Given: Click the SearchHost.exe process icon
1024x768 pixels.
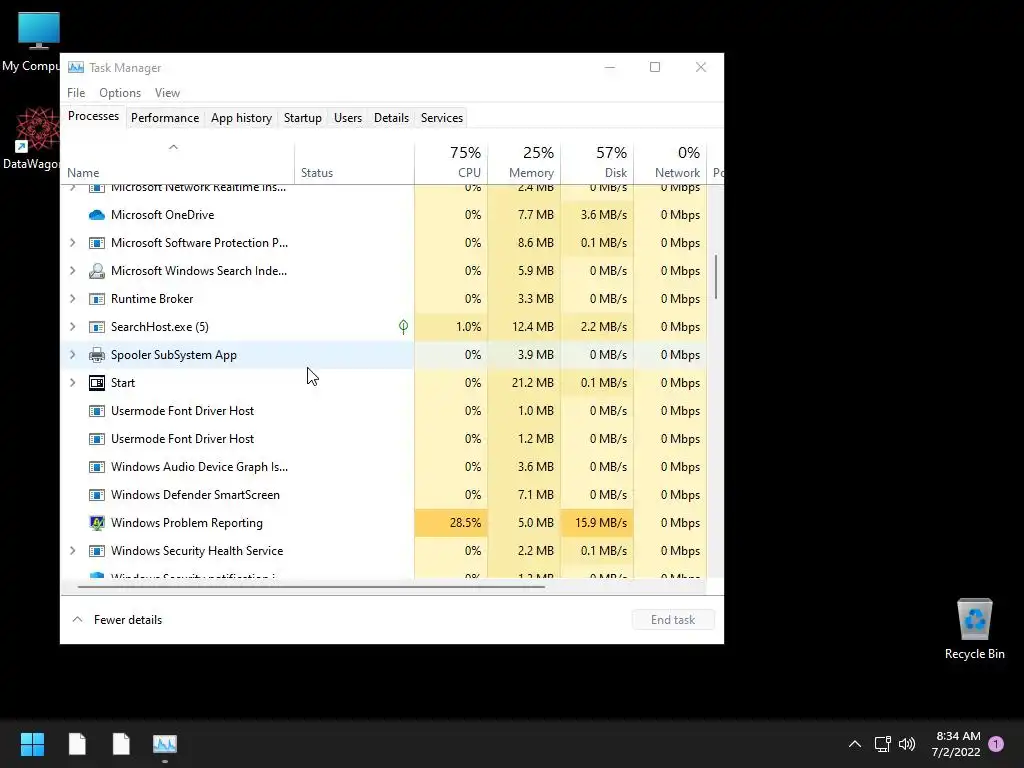Looking at the screenshot, I should pyautogui.click(x=97, y=327).
